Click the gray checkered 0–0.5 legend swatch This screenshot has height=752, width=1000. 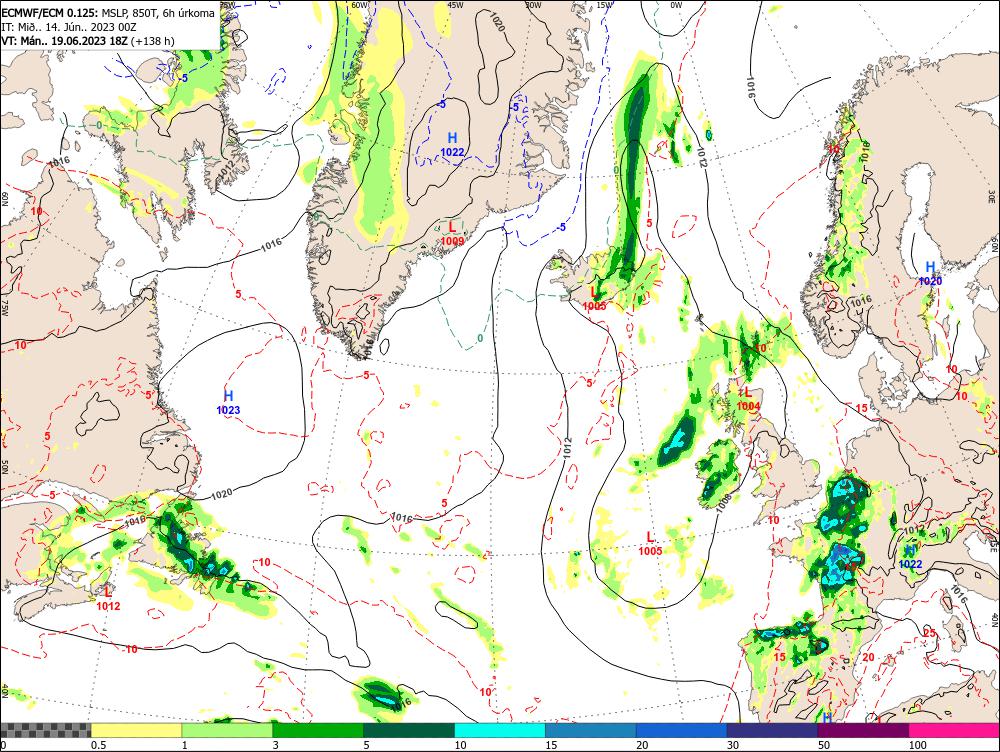coord(45,730)
